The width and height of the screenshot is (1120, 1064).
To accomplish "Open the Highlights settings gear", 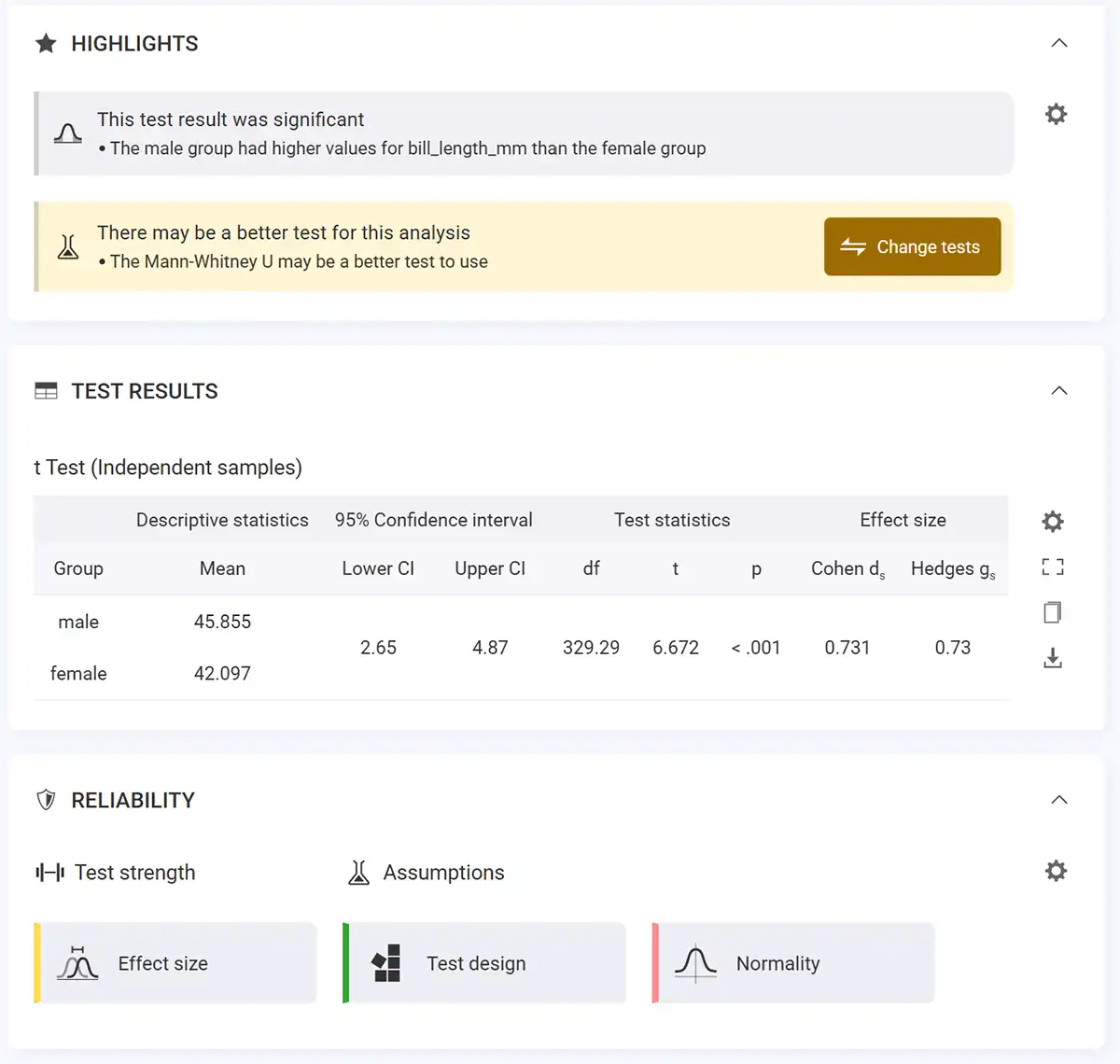I will (1056, 115).
